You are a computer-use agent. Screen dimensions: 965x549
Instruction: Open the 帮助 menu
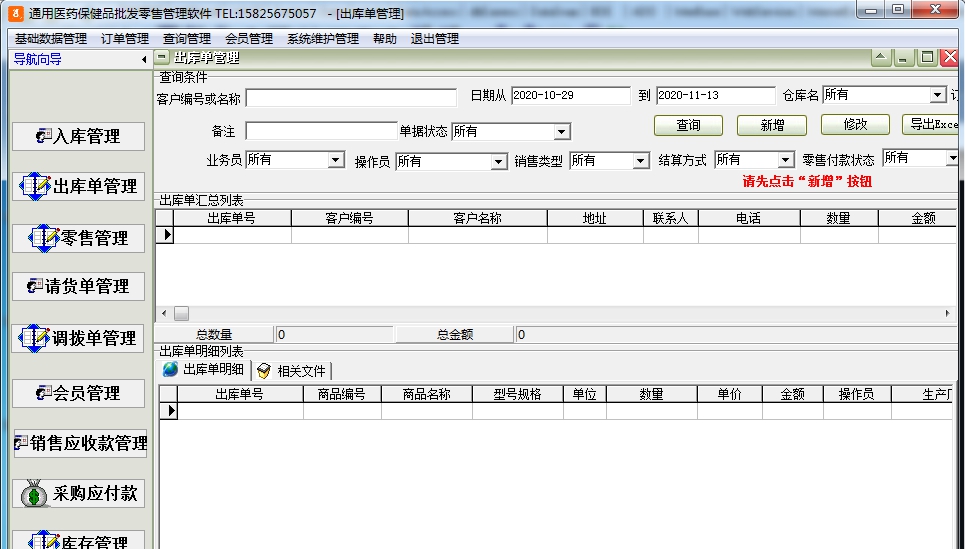pyautogui.click(x=385, y=39)
